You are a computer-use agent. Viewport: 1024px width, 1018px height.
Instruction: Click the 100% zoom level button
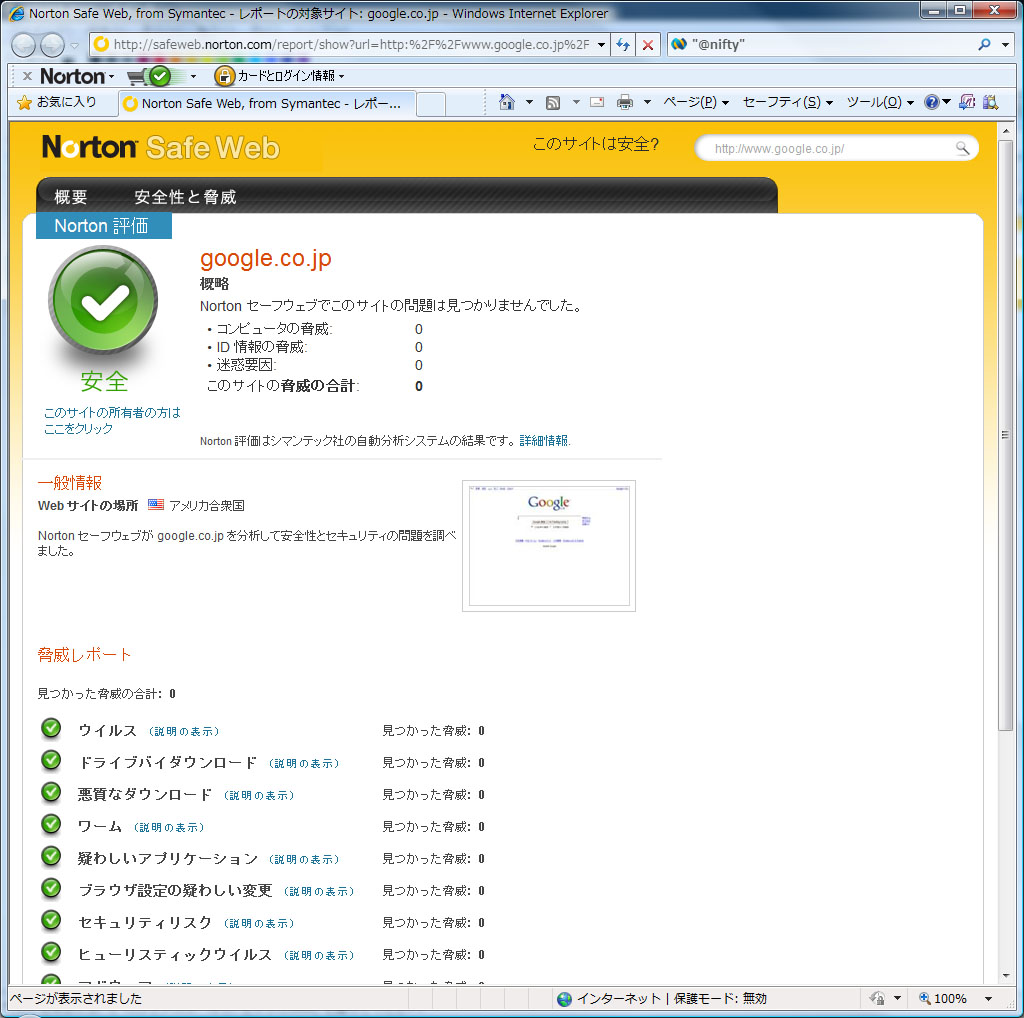[x=942, y=998]
